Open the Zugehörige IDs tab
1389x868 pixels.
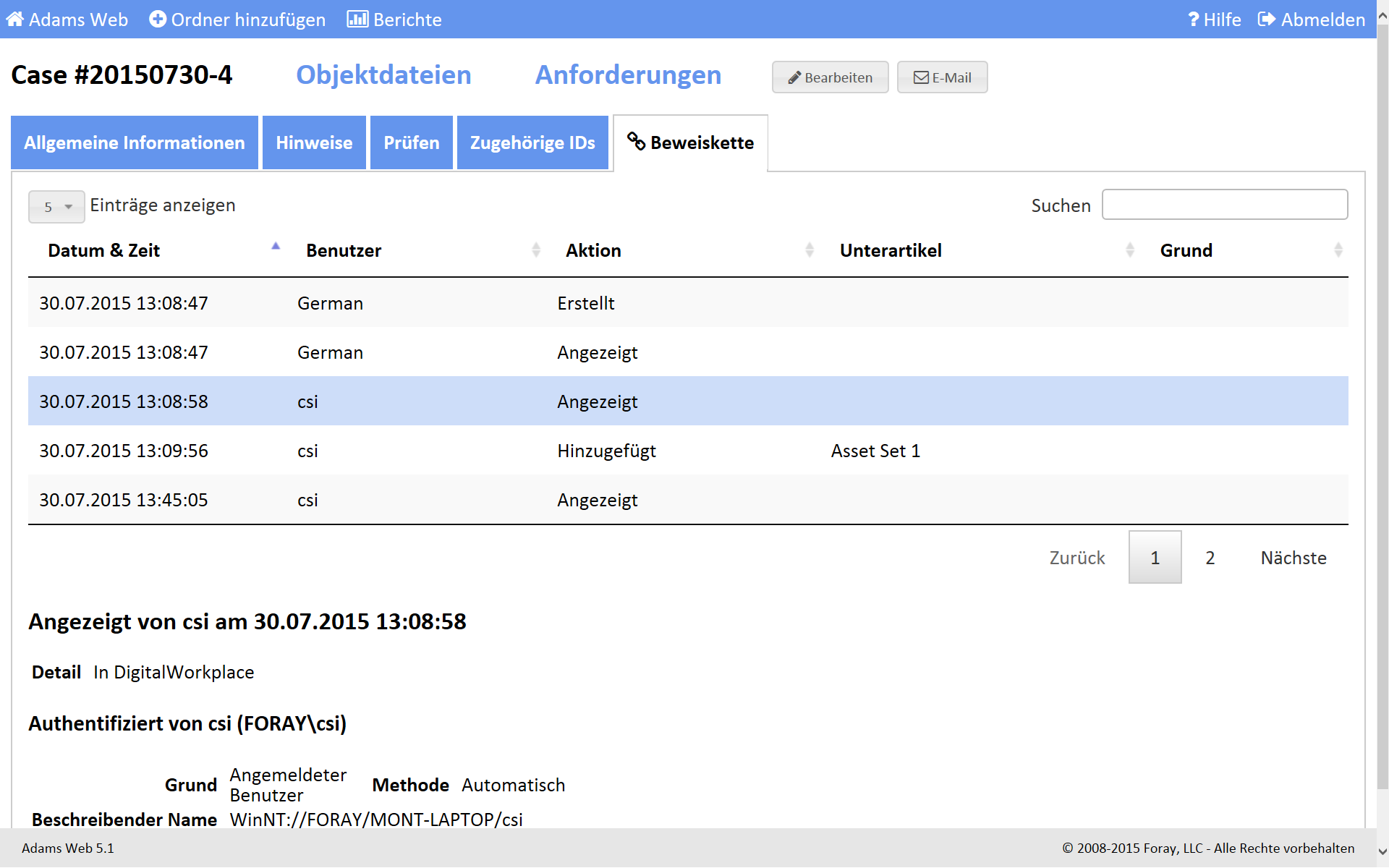(532, 143)
